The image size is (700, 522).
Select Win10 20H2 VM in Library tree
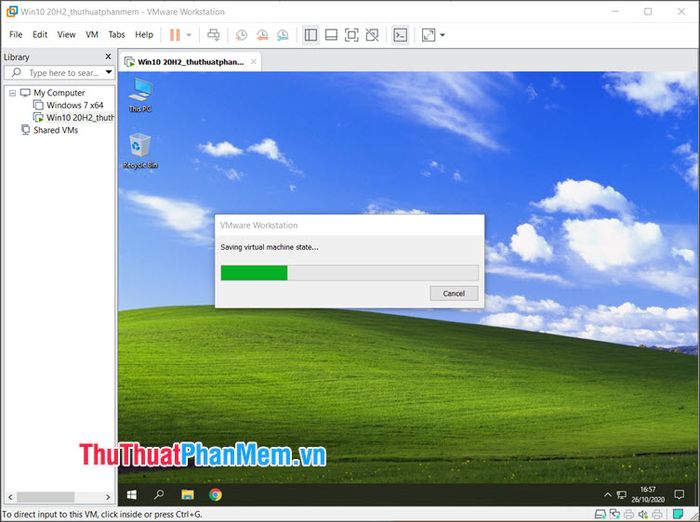[80, 118]
